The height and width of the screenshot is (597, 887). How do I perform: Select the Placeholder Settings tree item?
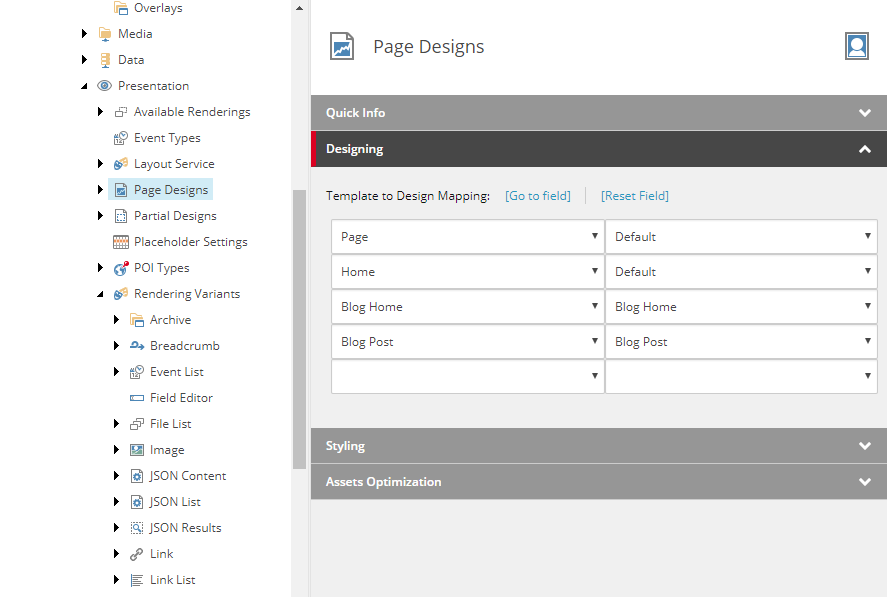191,242
